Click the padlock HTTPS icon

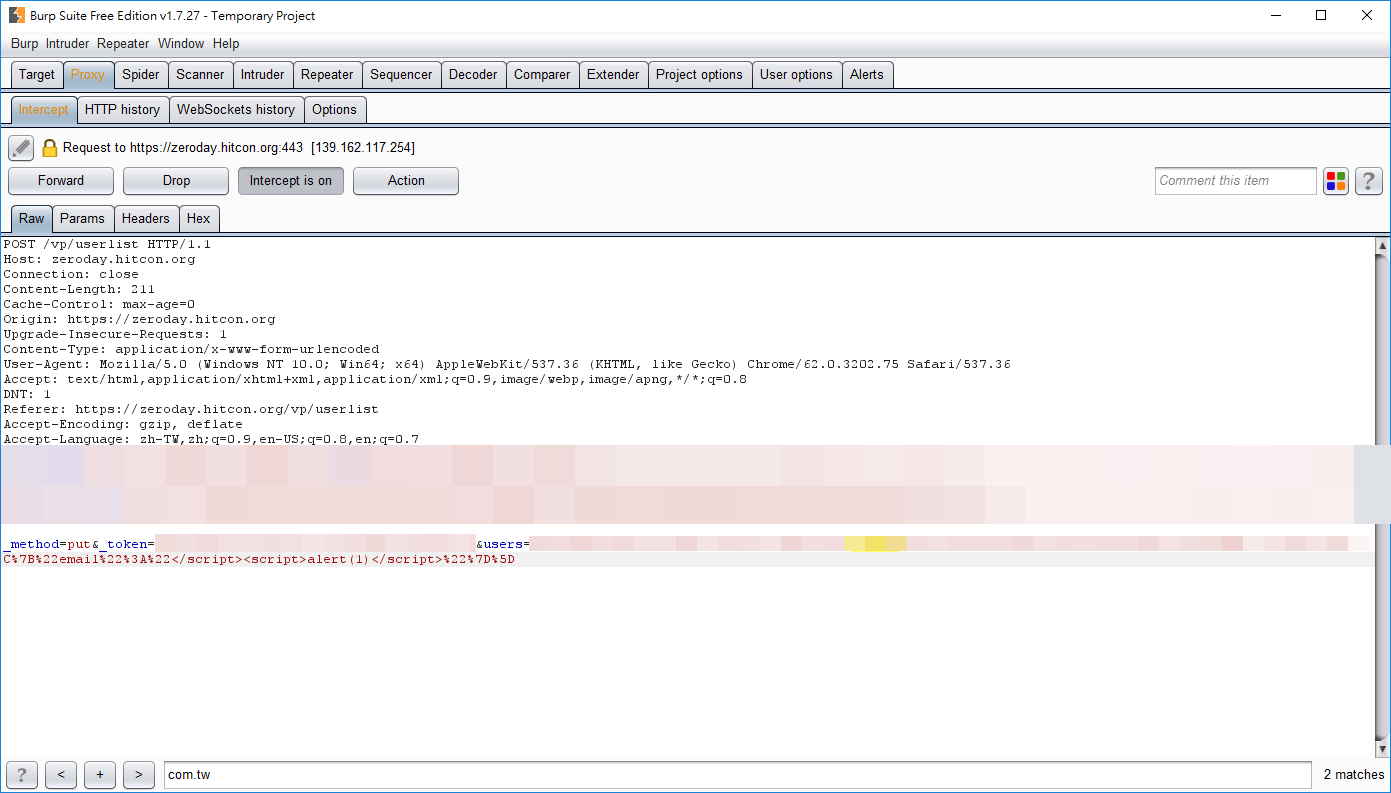[x=49, y=148]
